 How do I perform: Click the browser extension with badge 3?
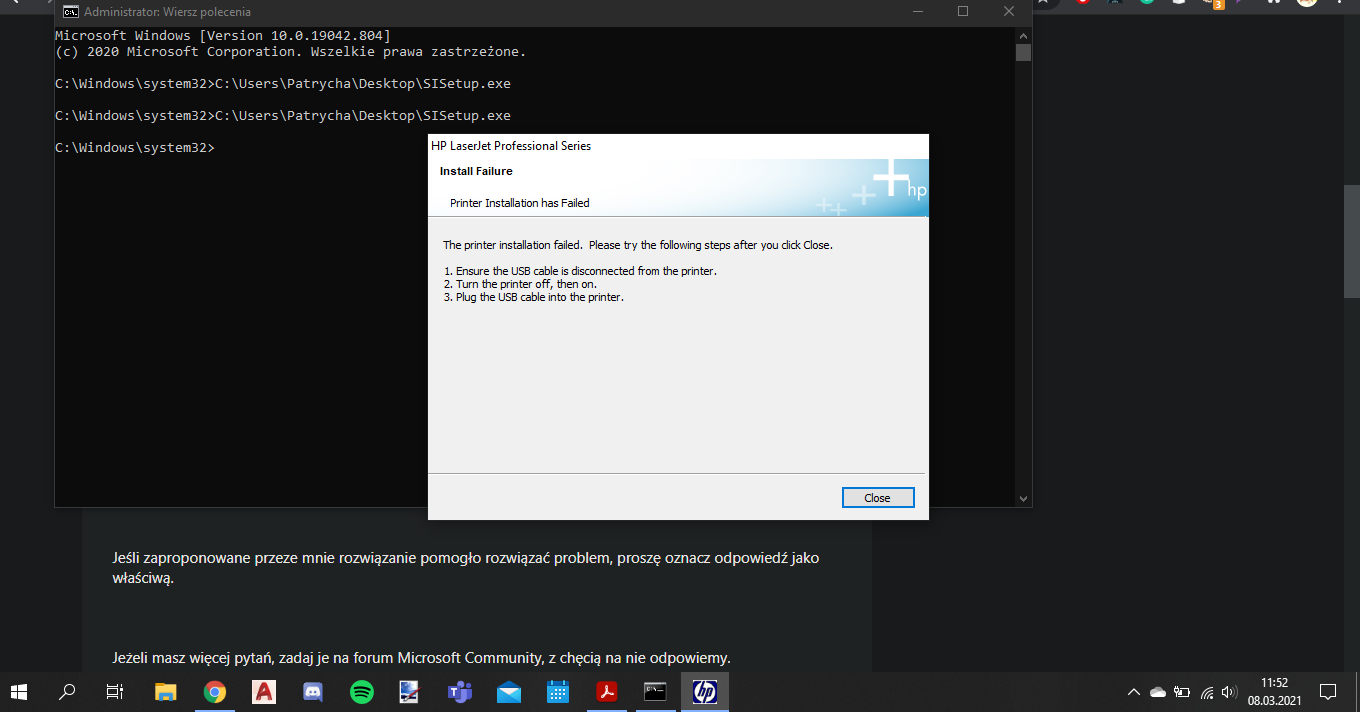(1214, 3)
